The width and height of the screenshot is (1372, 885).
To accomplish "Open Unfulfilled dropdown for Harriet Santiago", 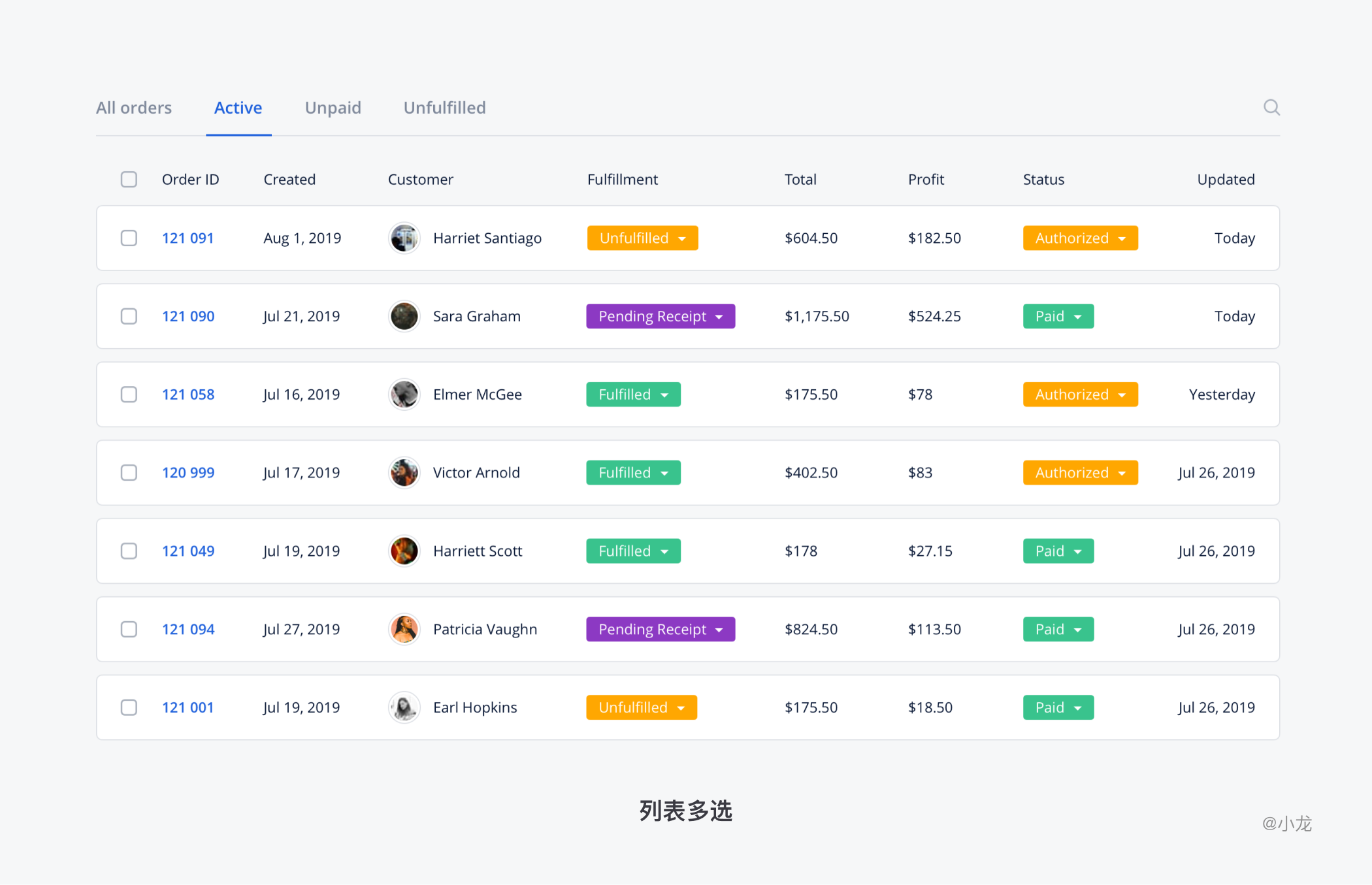I will 642,238.
